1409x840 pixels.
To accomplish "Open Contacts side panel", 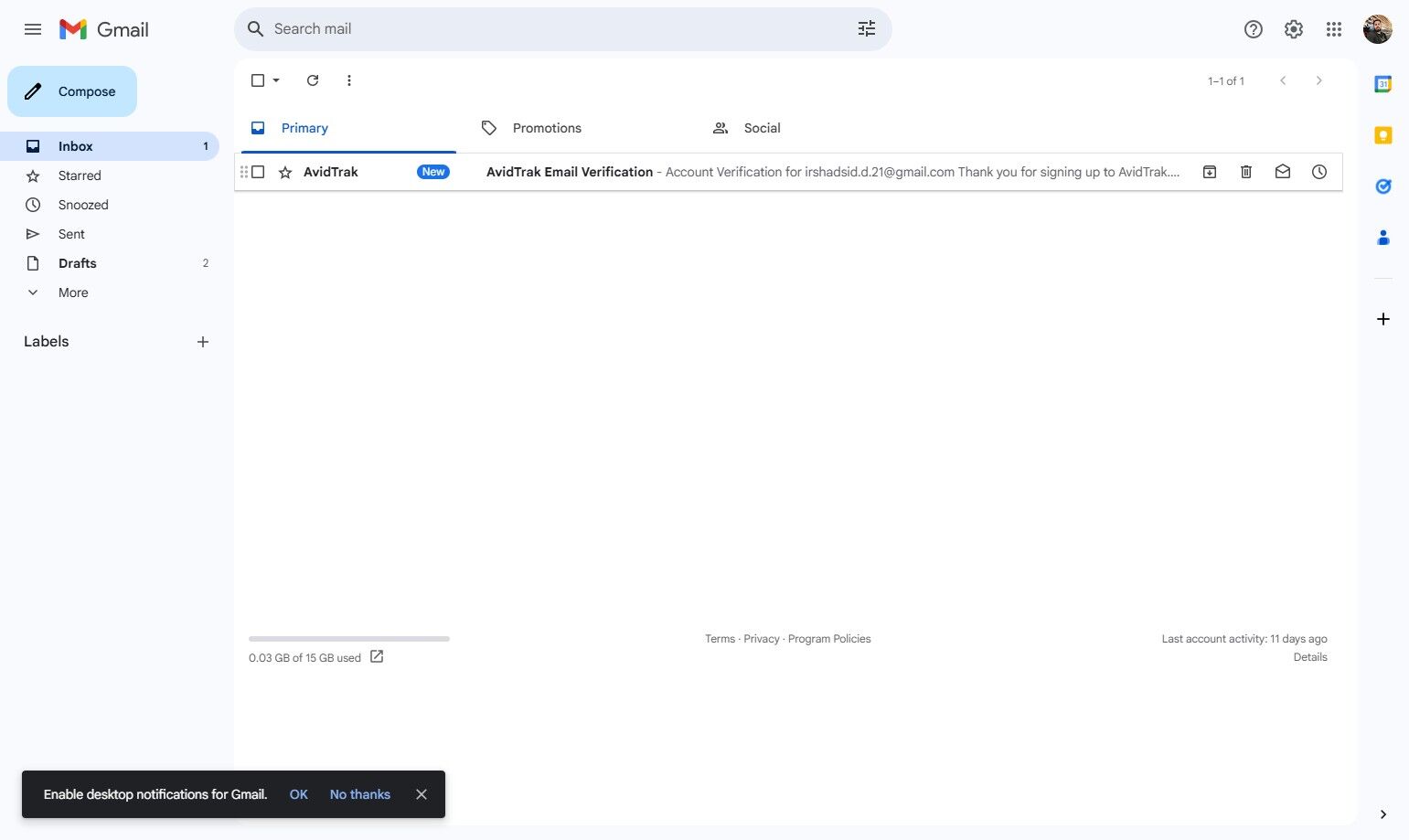I will [x=1383, y=238].
